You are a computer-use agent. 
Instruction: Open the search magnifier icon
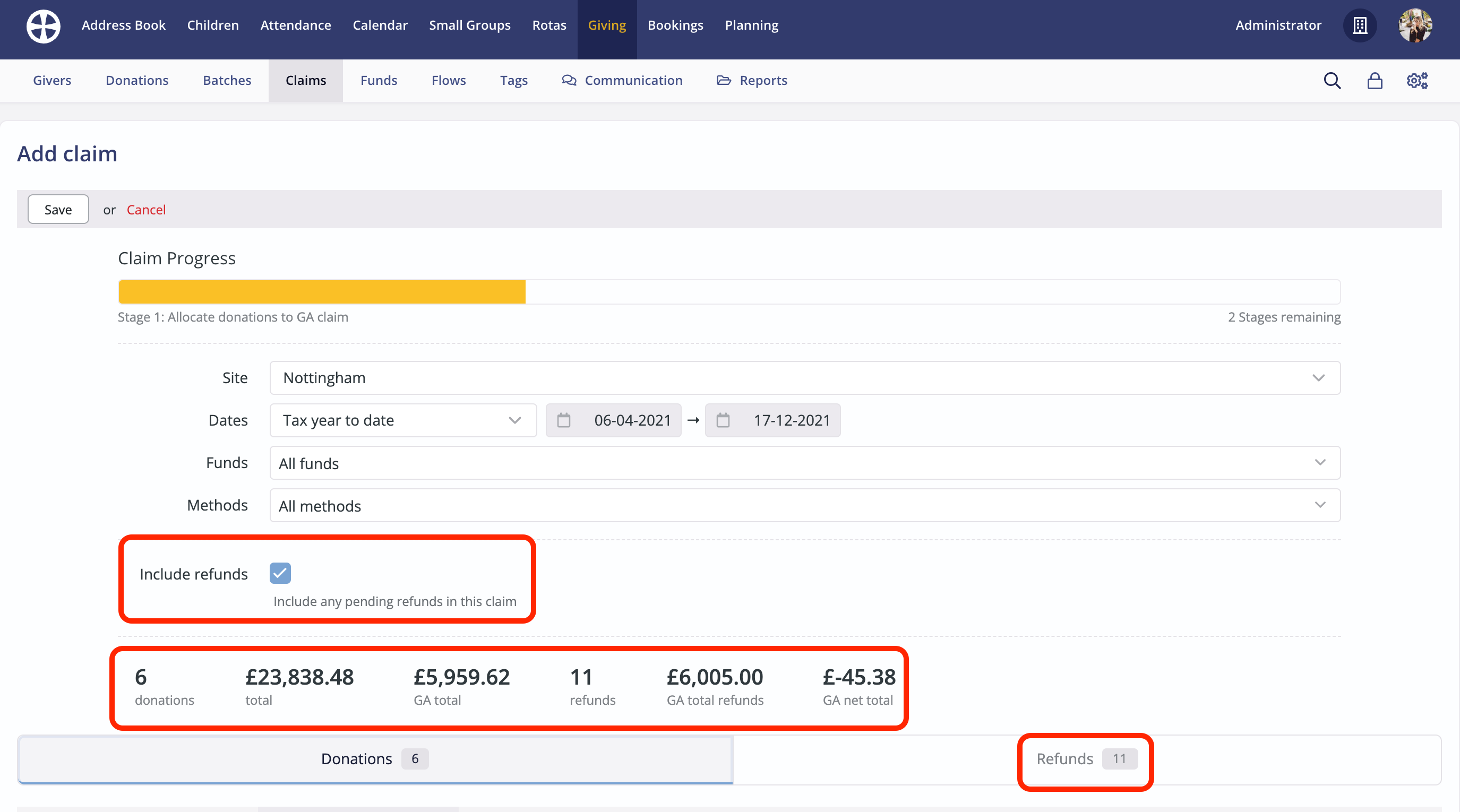1332,81
